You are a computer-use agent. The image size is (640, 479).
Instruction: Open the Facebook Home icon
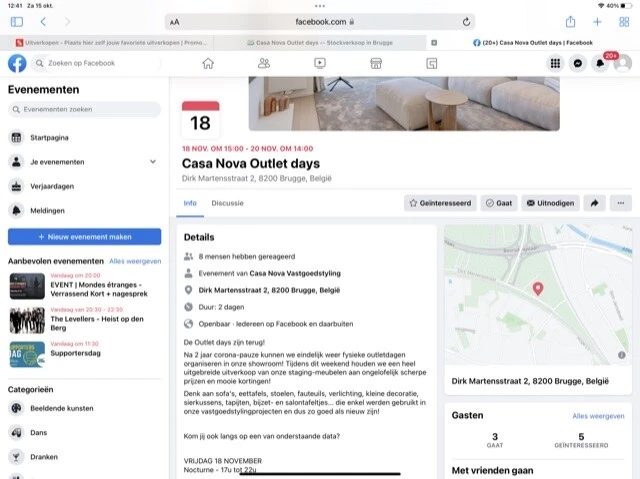click(x=208, y=63)
